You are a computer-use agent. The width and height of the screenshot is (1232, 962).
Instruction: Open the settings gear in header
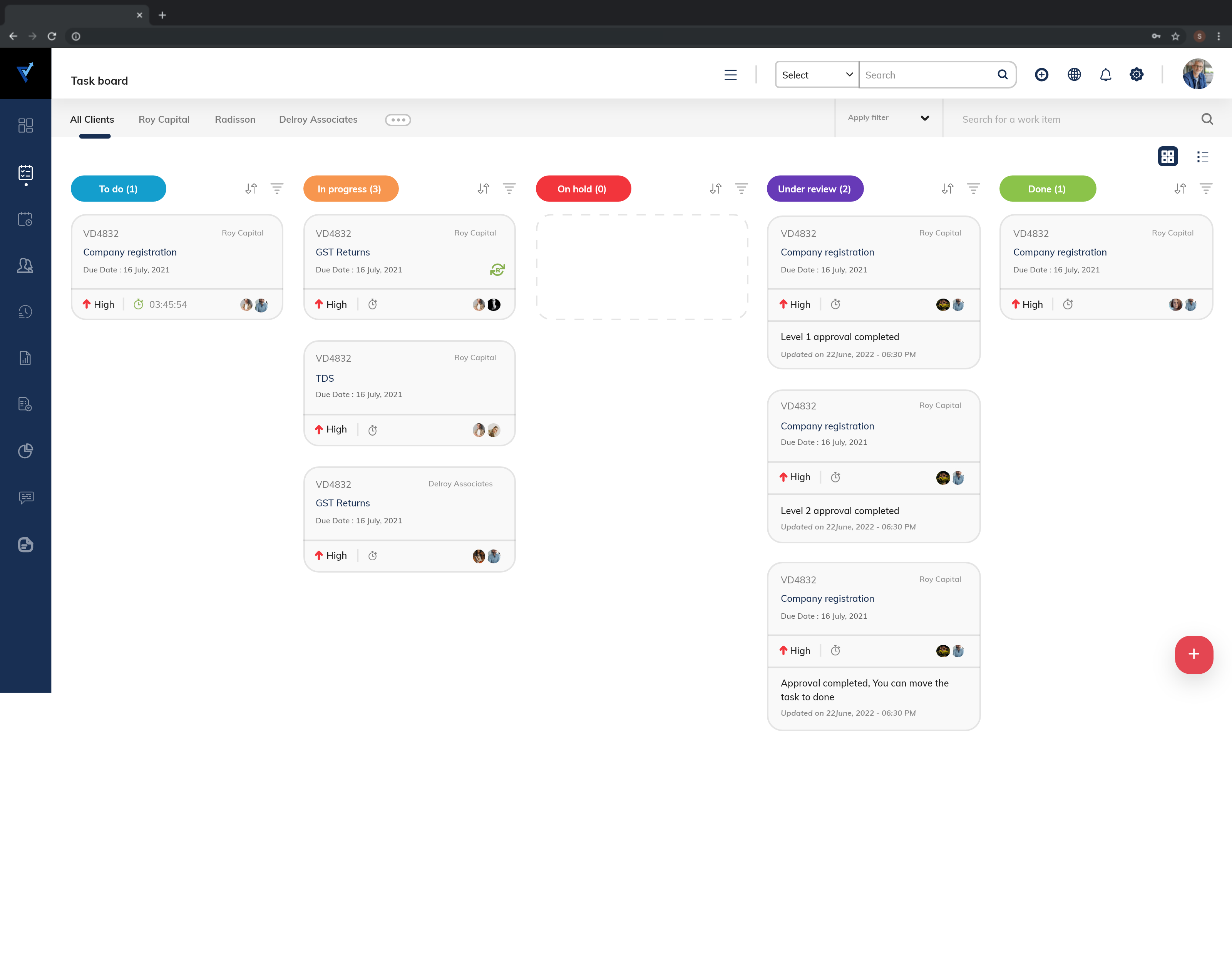[x=1136, y=75]
